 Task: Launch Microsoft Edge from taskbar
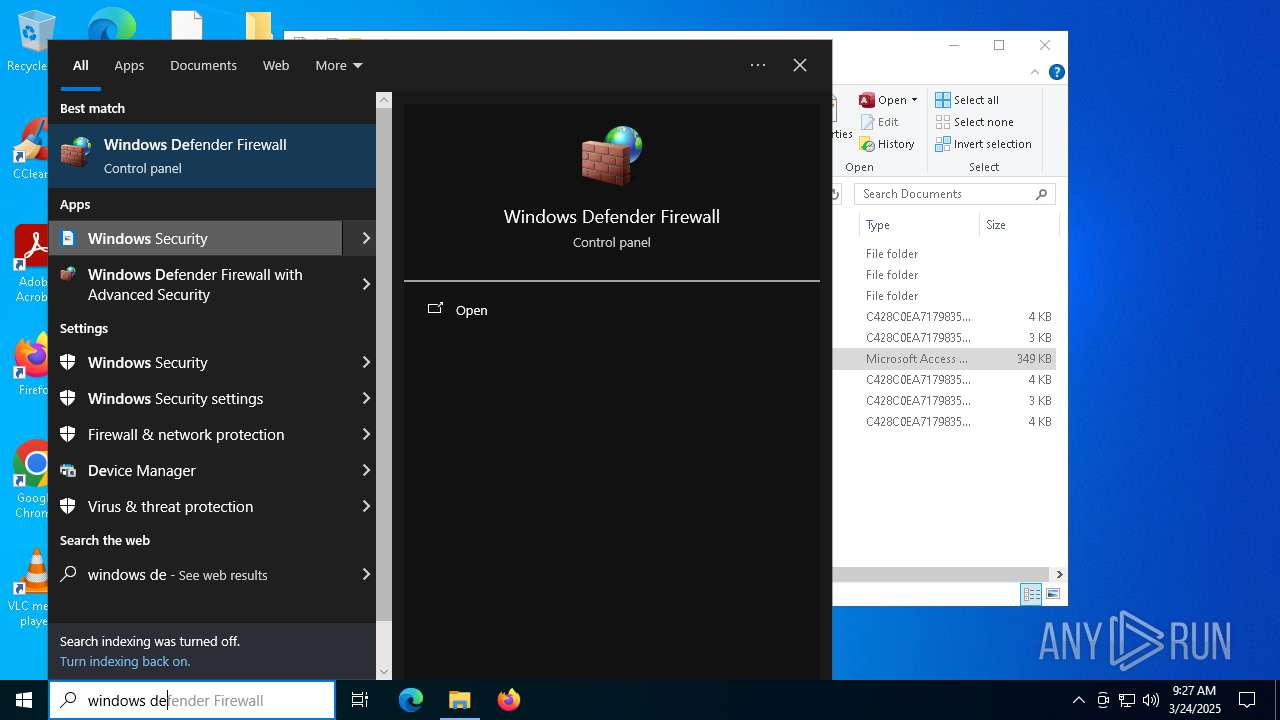pos(411,700)
